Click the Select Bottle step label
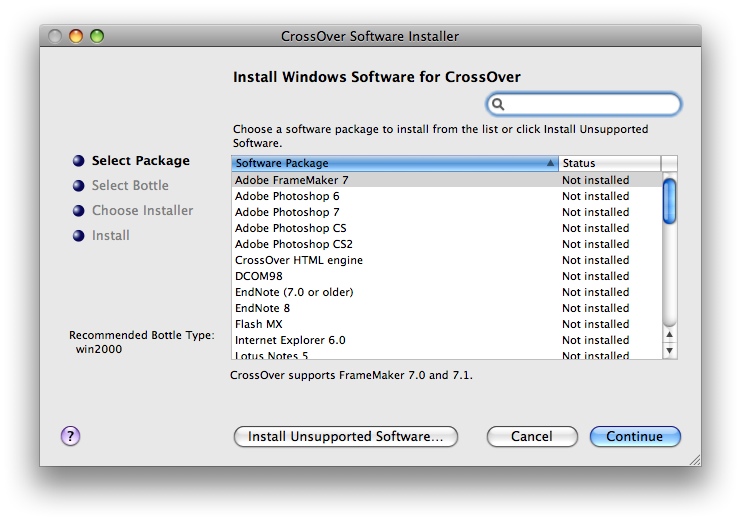The width and height of the screenshot is (741, 521). tap(130, 186)
